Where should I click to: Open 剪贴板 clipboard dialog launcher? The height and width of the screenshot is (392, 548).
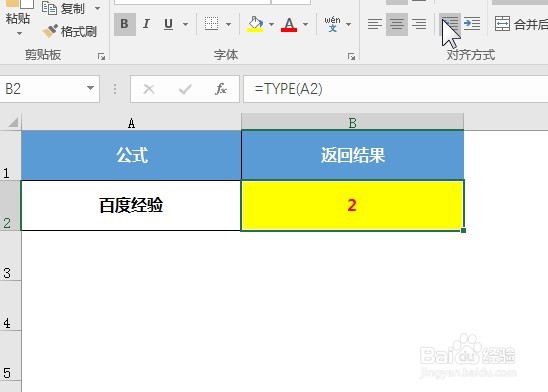coord(101,56)
